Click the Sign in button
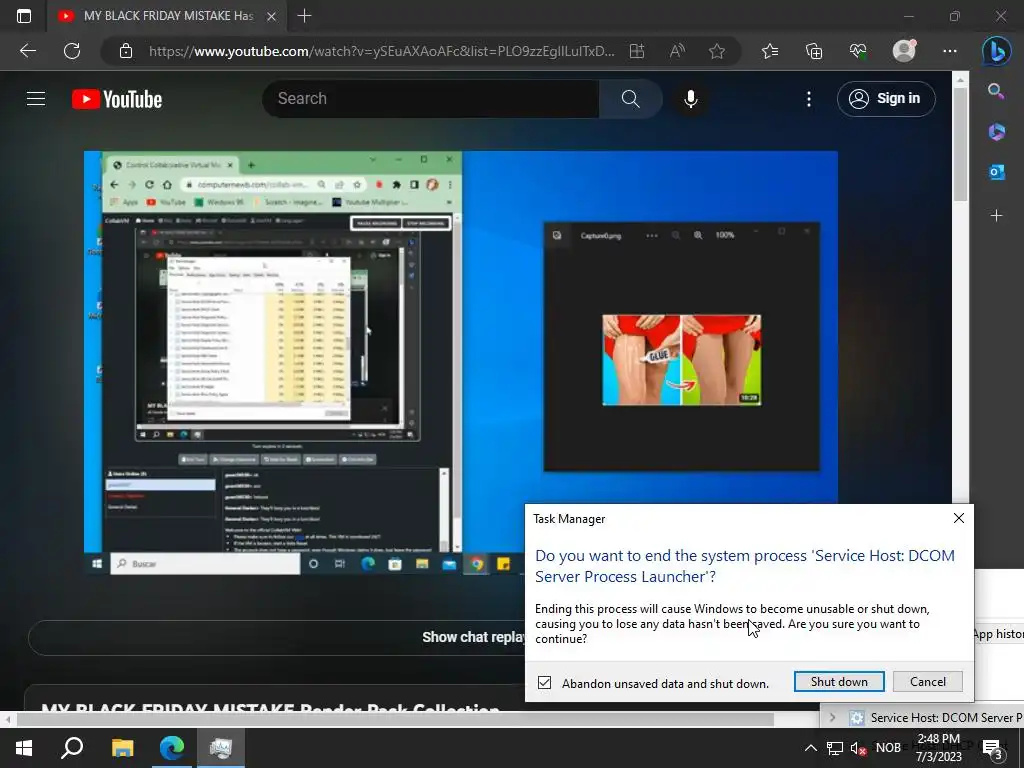Image resolution: width=1024 pixels, height=768 pixels. tap(886, 99)
